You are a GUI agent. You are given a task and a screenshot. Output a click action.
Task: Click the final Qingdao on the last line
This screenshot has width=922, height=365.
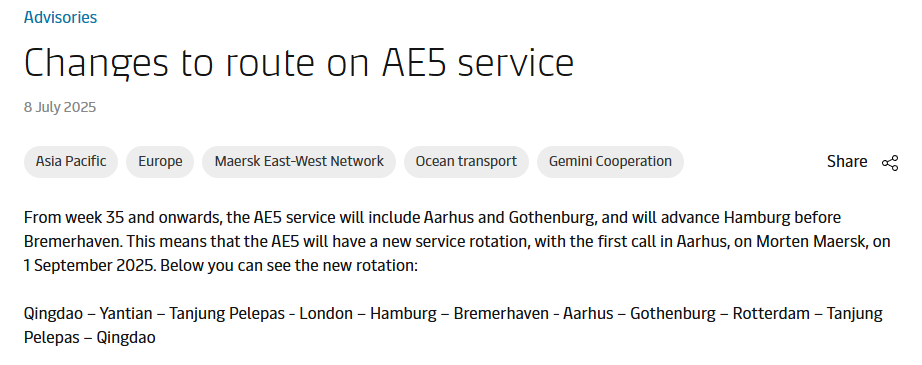click(126, 338)
